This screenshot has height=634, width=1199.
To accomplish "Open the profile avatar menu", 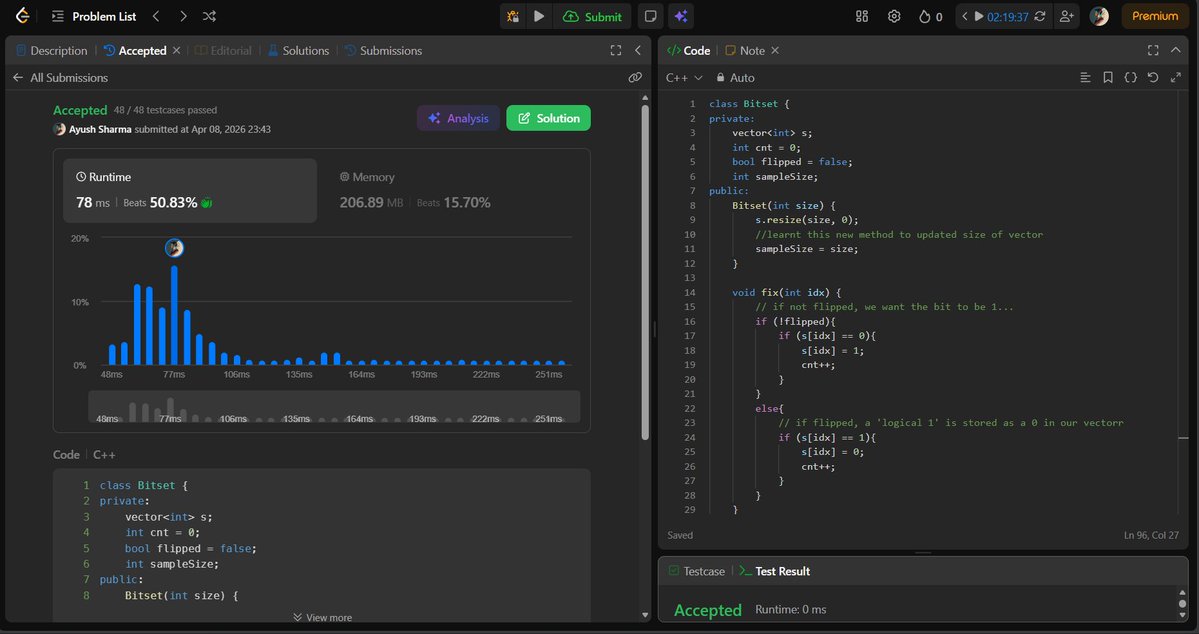I will pyautogui.click(x=1099, y=16).
